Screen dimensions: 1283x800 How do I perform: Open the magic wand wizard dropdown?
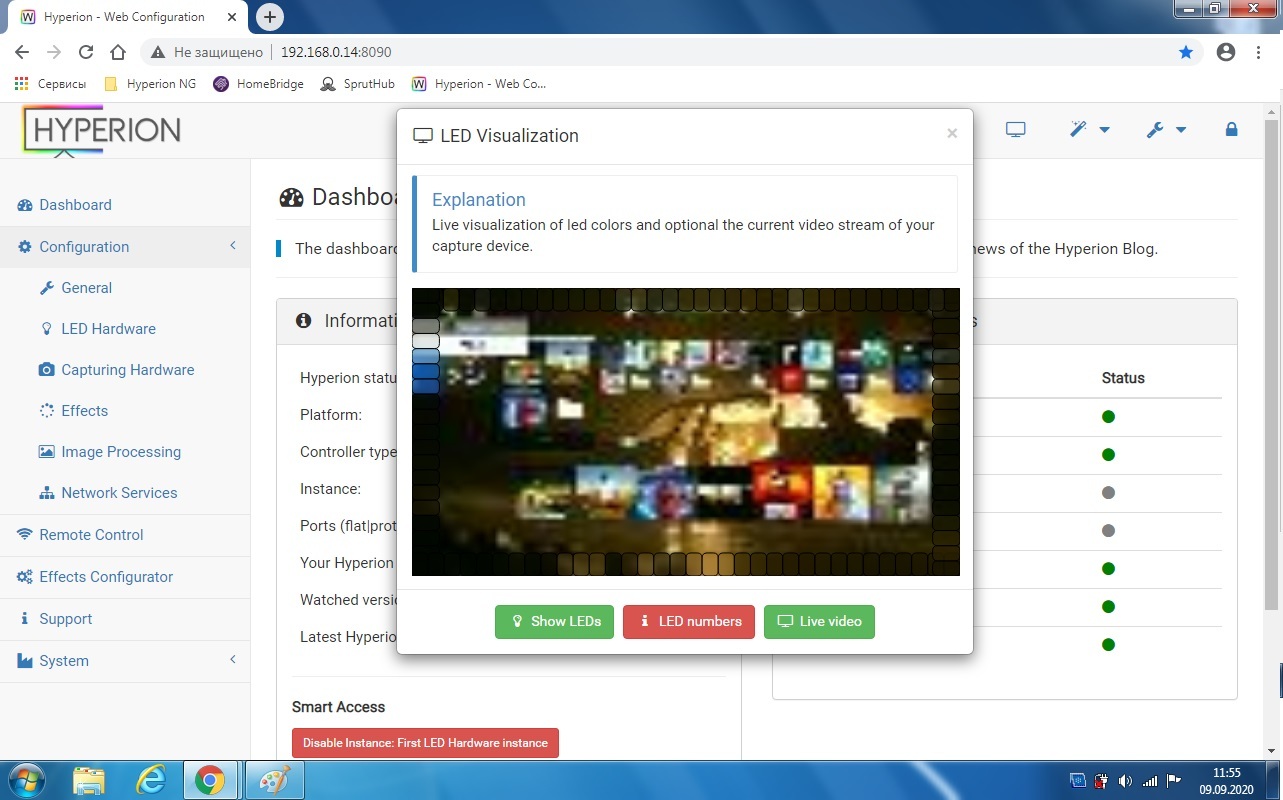(1089, 130)
